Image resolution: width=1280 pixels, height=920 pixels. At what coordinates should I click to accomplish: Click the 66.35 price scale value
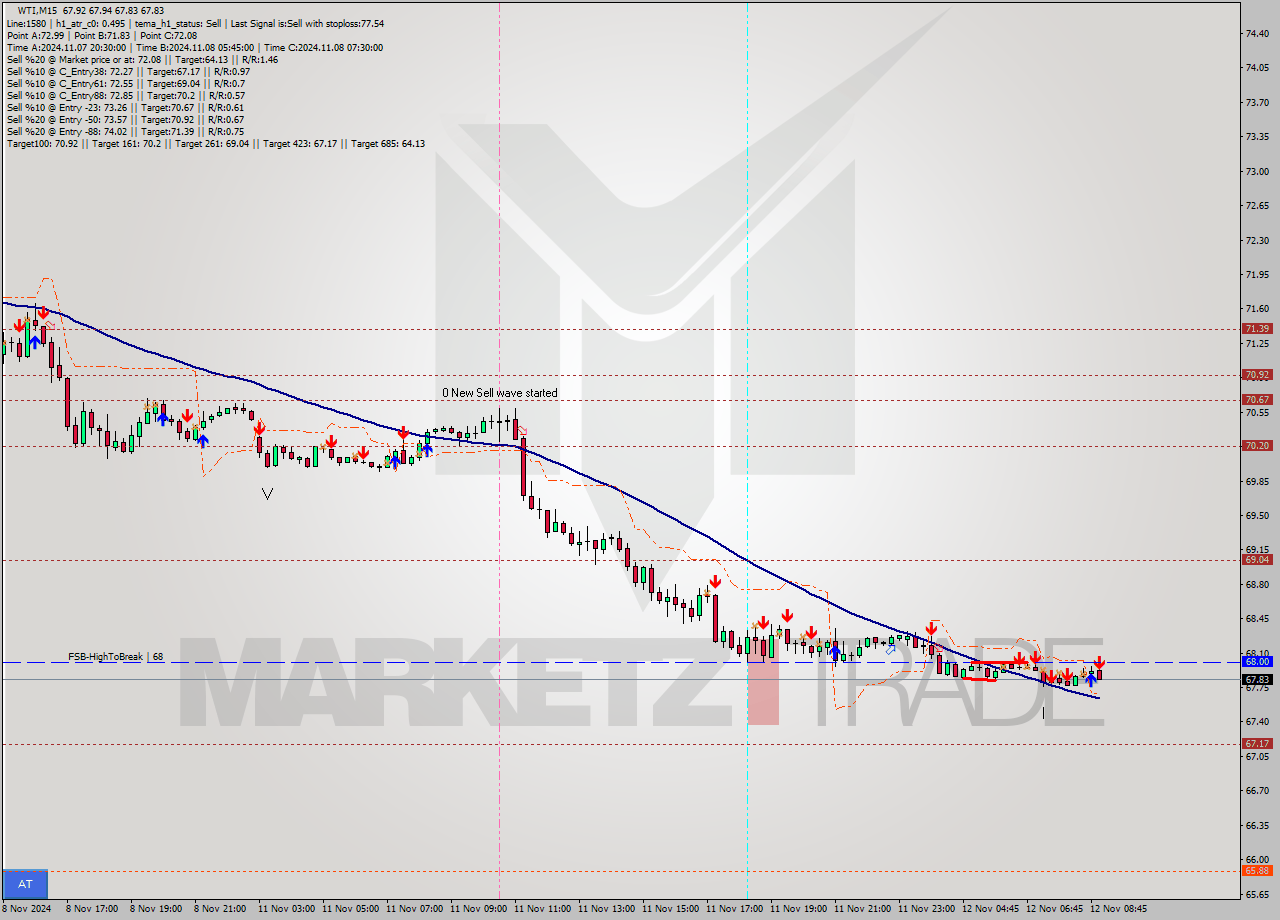[1257, 825]
